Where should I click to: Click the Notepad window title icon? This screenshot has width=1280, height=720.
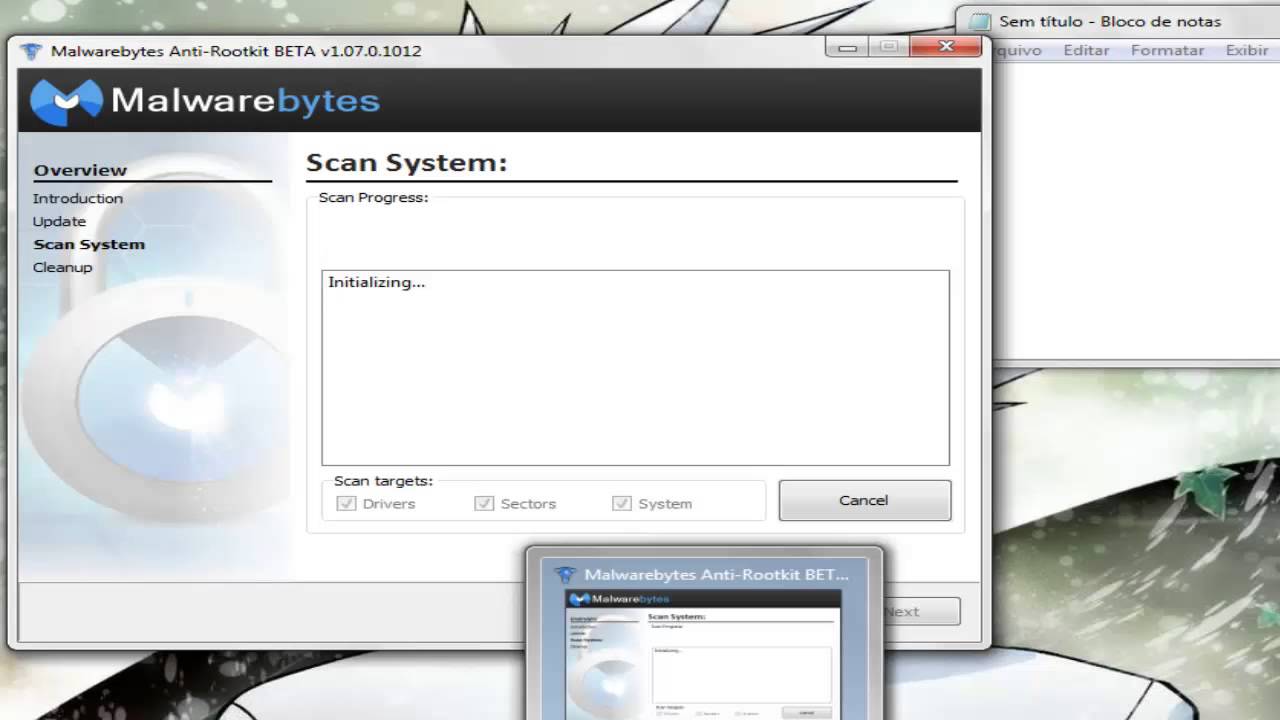pyautogui.click(x=980, y=22)
